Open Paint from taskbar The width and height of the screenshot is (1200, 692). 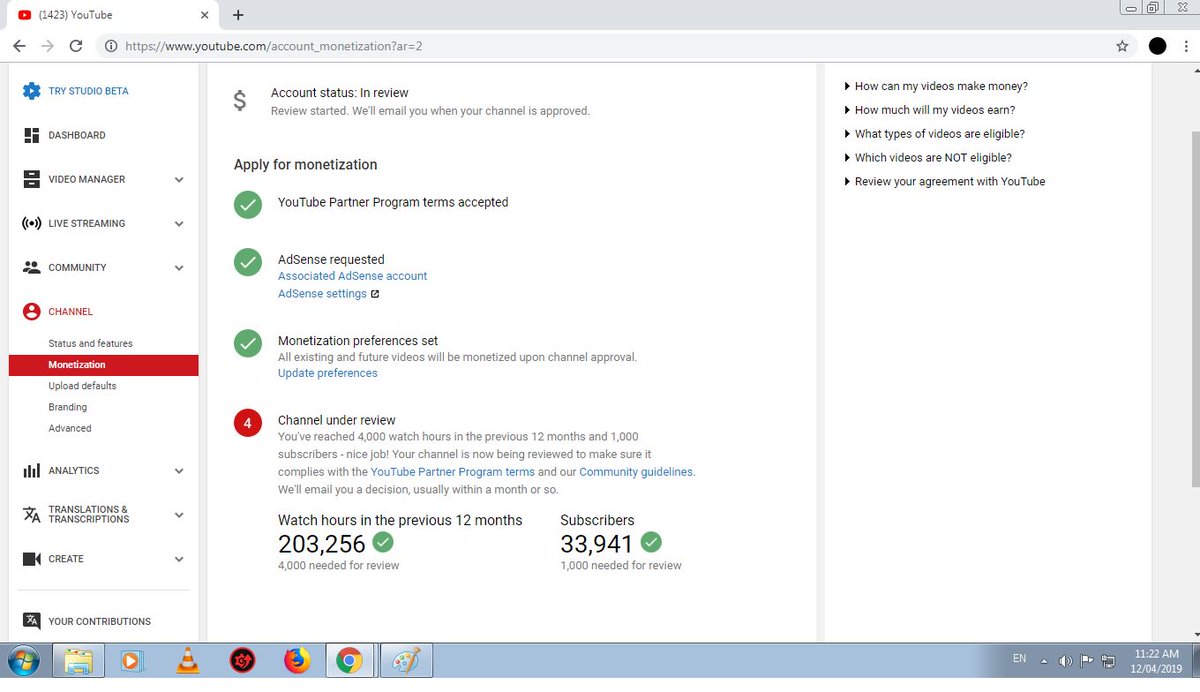click(406, 660)
